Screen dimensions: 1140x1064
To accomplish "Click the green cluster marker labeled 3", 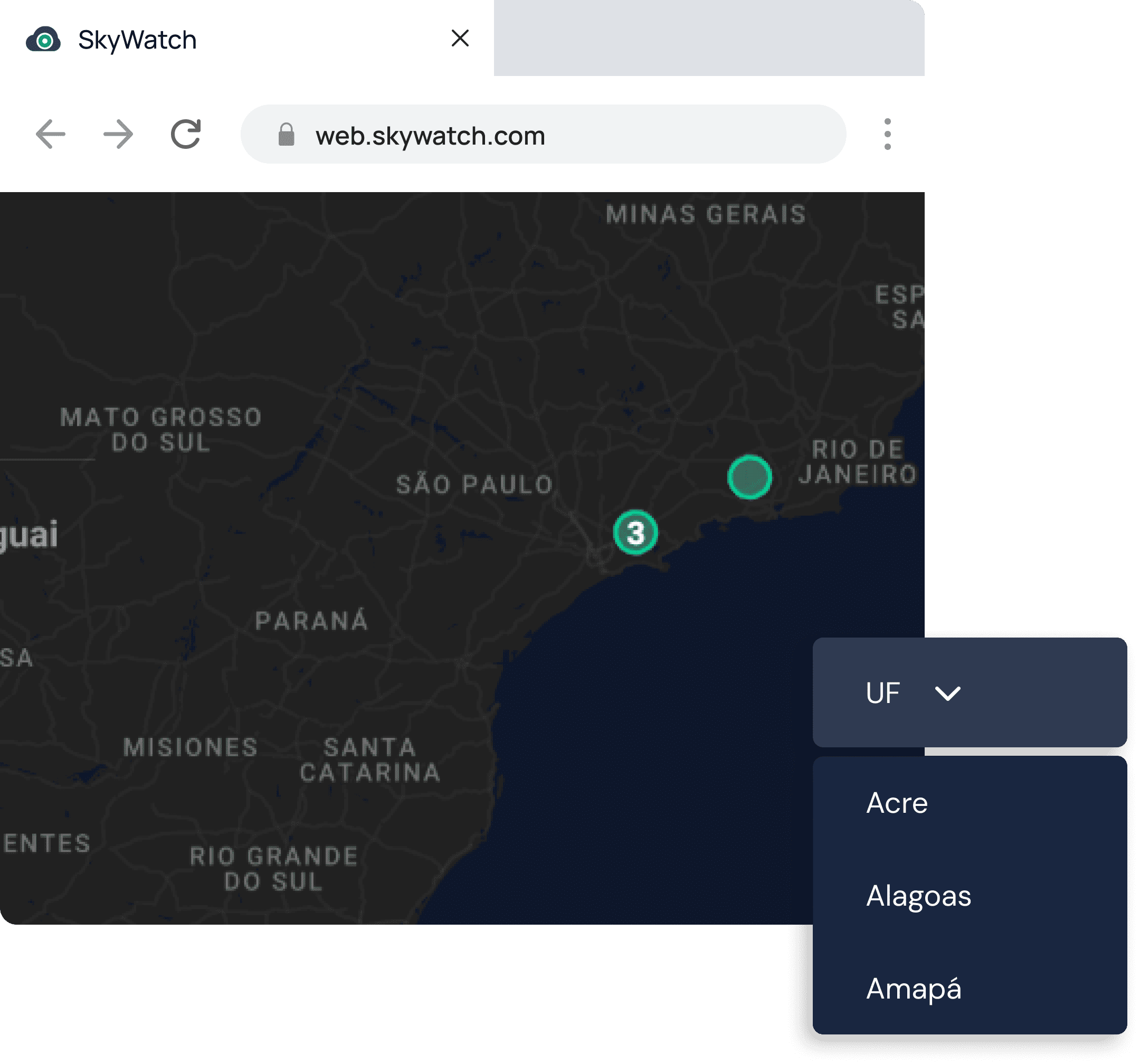I will click(x=635, y=533).
